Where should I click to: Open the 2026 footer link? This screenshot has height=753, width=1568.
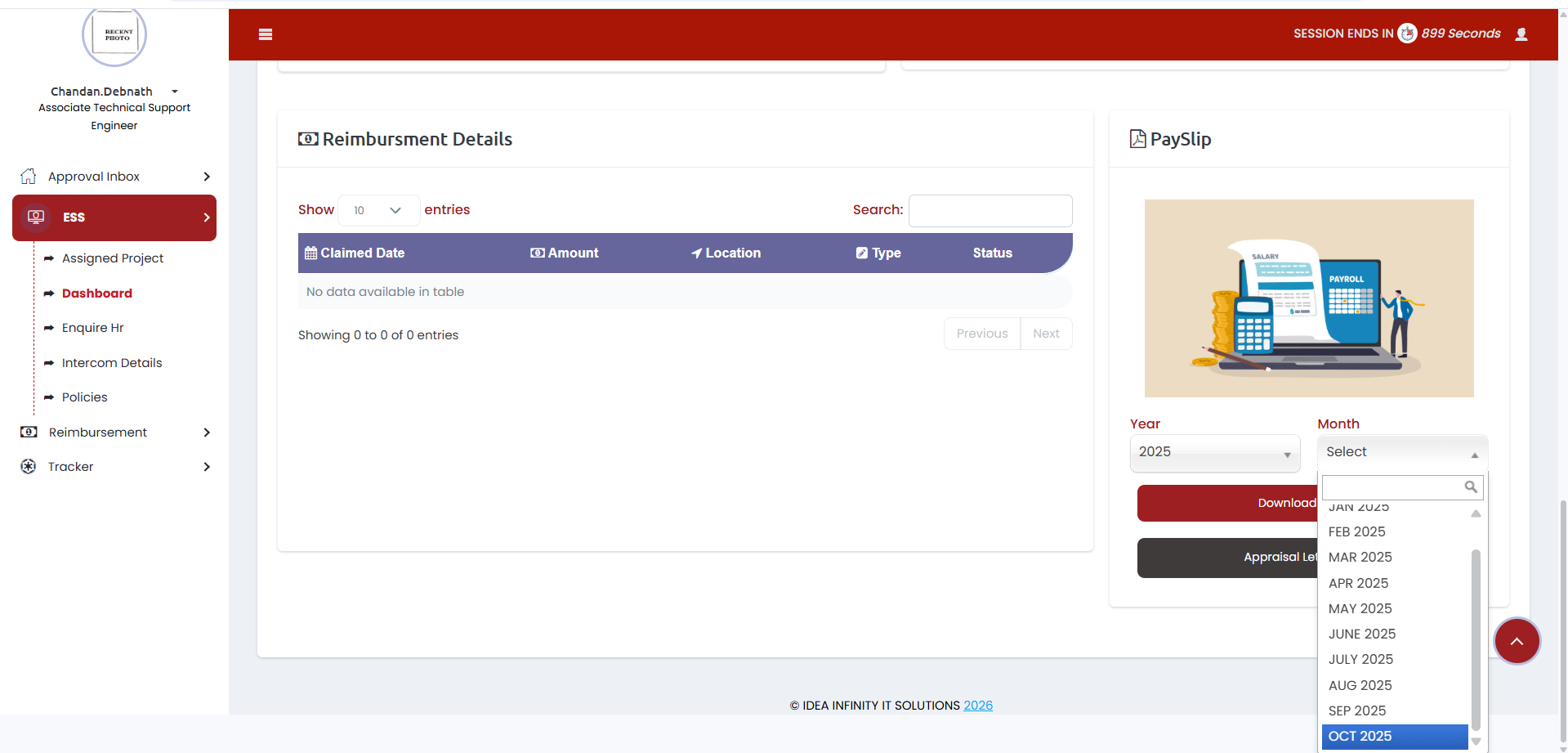coord(978,706)
